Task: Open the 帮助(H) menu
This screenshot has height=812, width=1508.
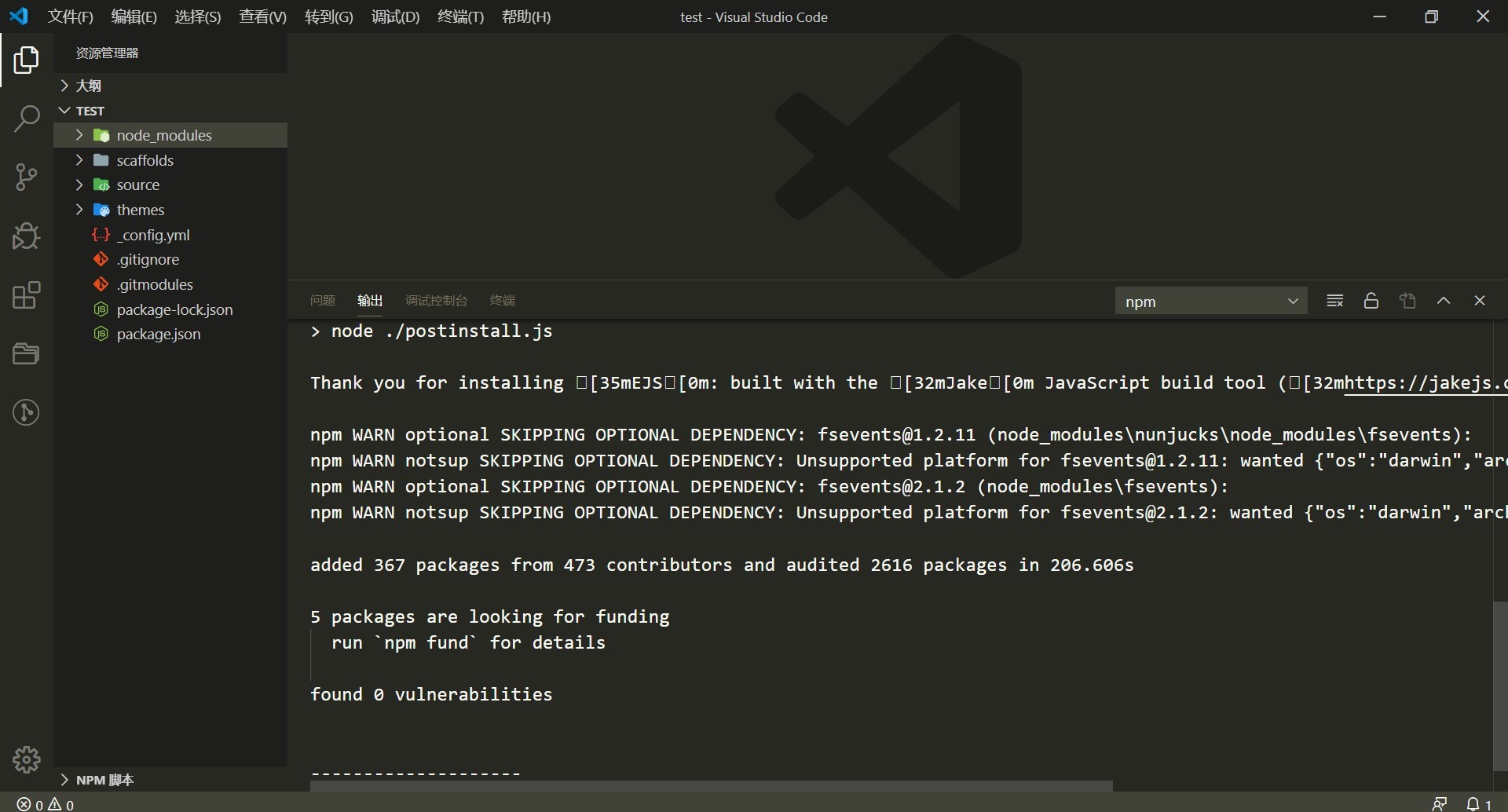Action: (526, 16)
